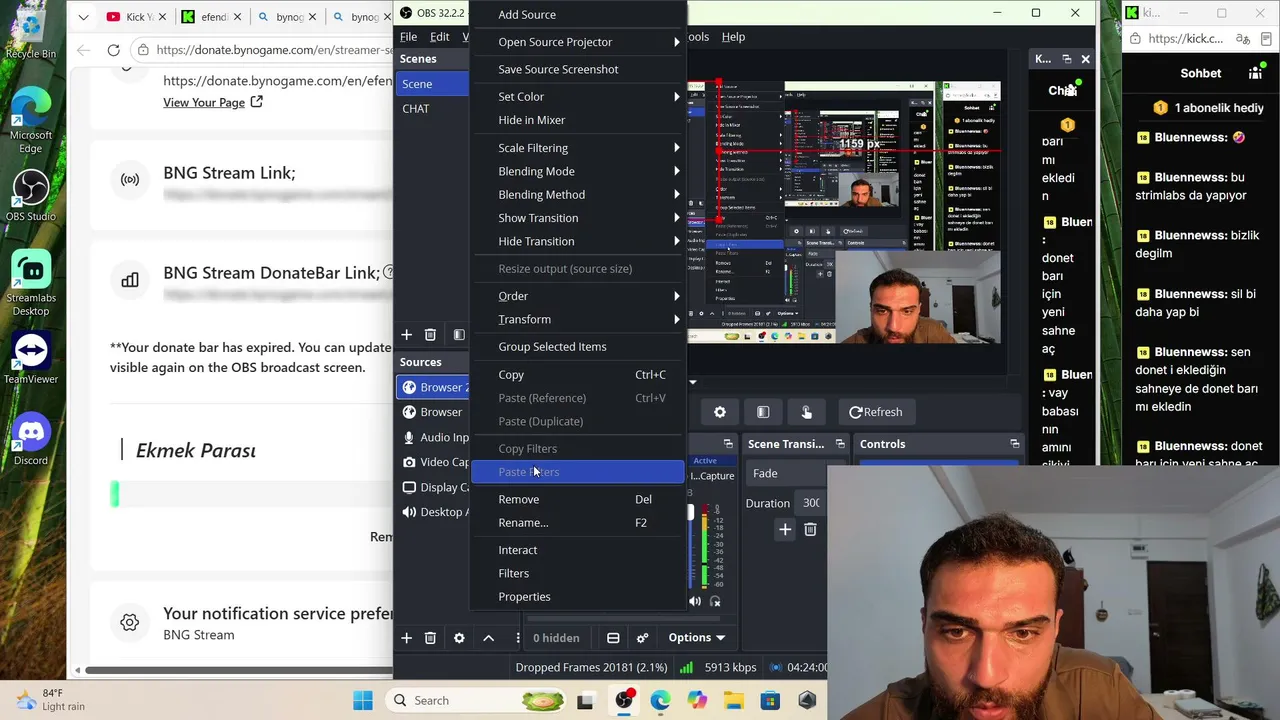
Task: Choose Interact from the context menu
Action: point(578,550)
